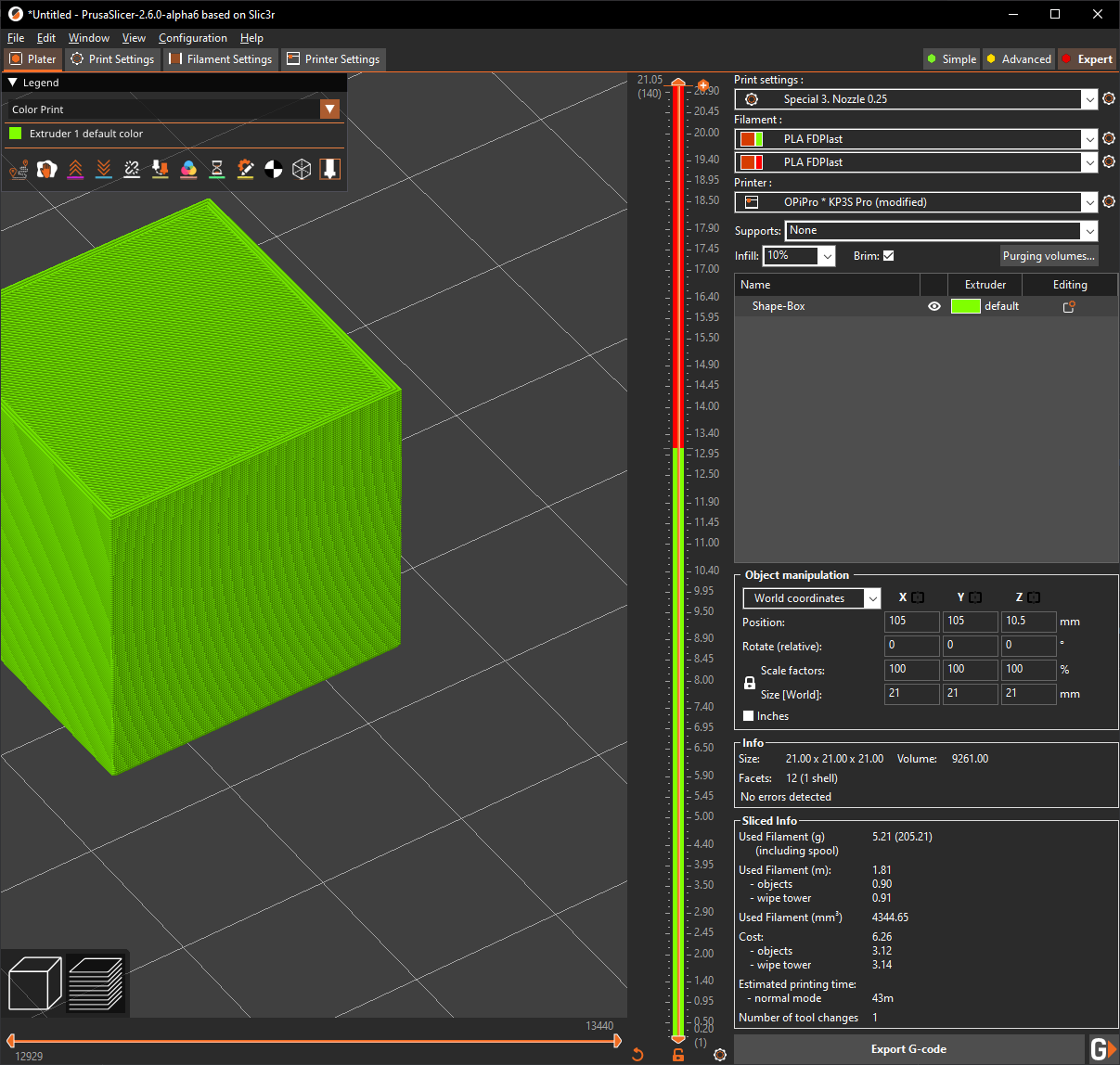Toggle travel moves visibility in the legend
This screenshot has height=1065, width=1120.
pyautogui.click(x=19, y=169)
